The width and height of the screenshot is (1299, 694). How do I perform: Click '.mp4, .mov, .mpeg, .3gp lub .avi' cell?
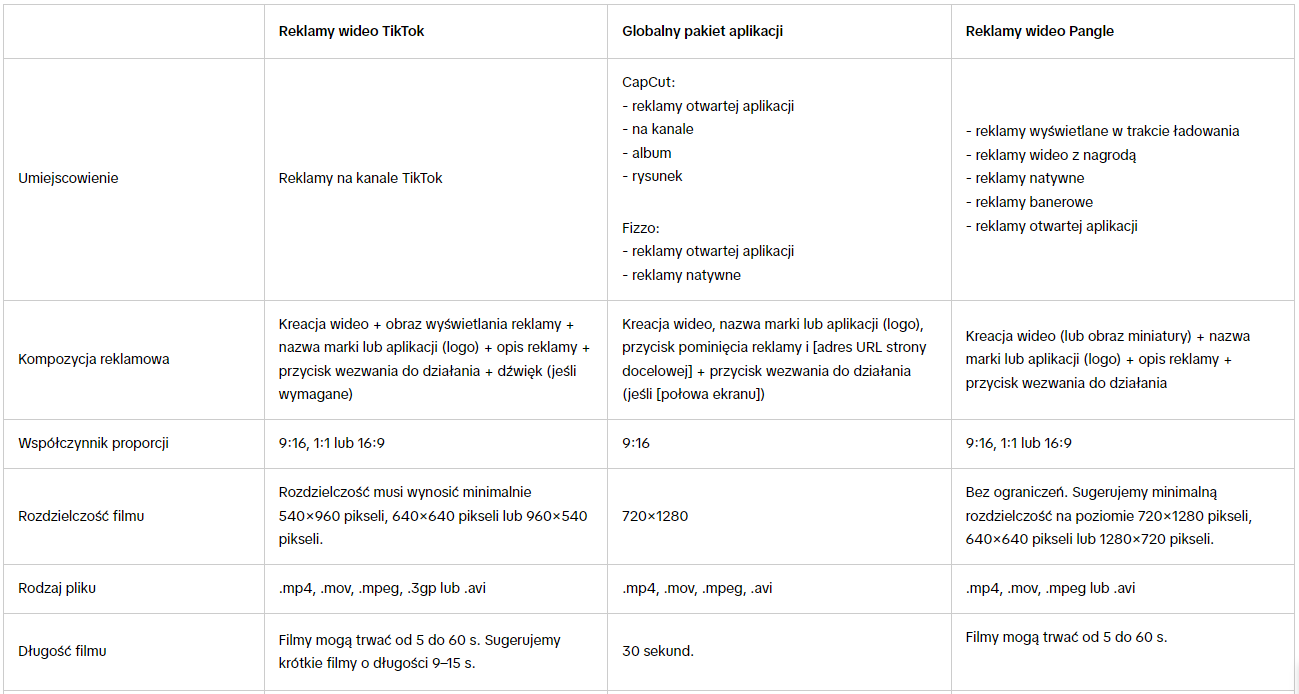(382, 588)
